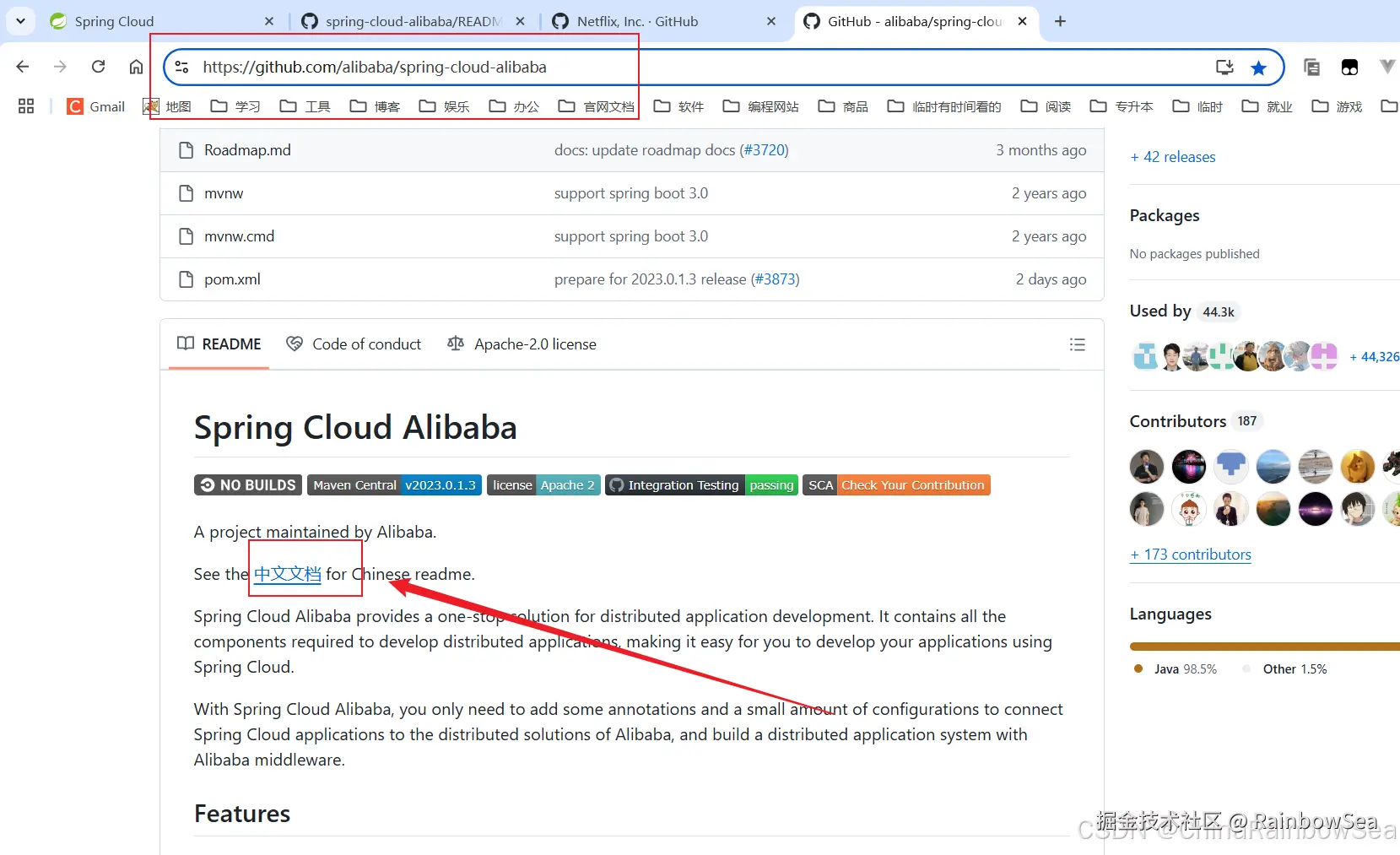Open the Roadmap.md file
Screen dimensions: 1400x855
pyautogui.click(x=247, y=150)
